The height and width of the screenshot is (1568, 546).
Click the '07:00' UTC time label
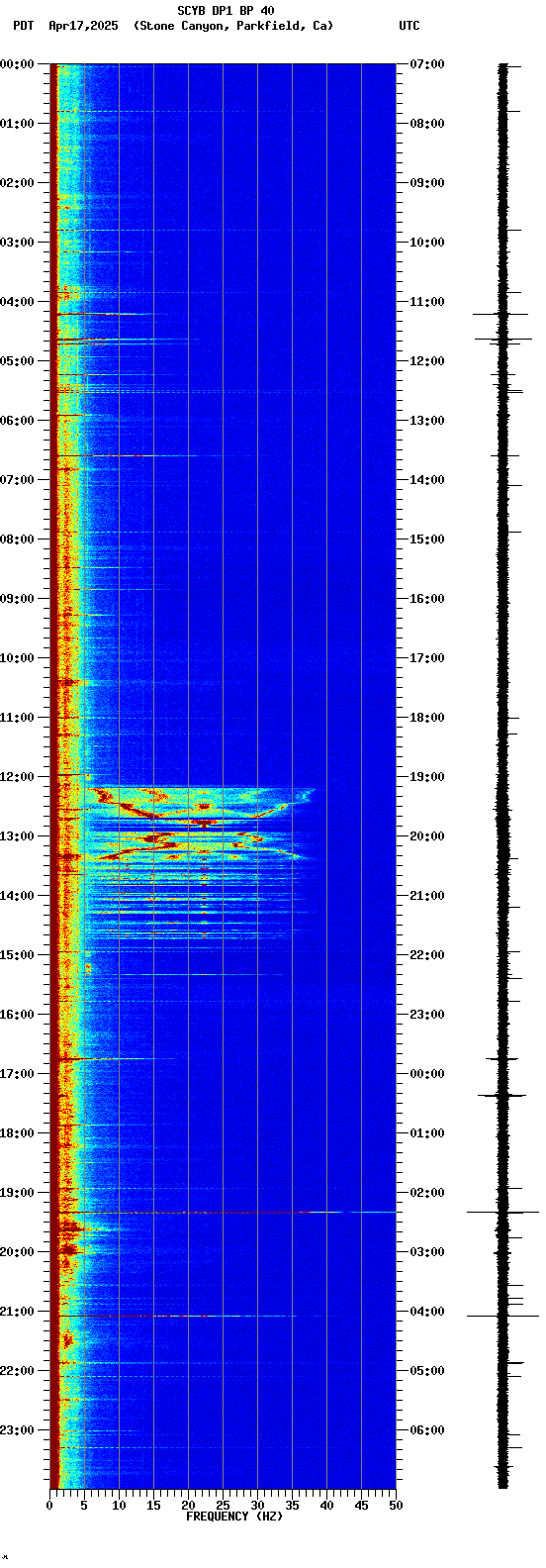coord(426,63)
